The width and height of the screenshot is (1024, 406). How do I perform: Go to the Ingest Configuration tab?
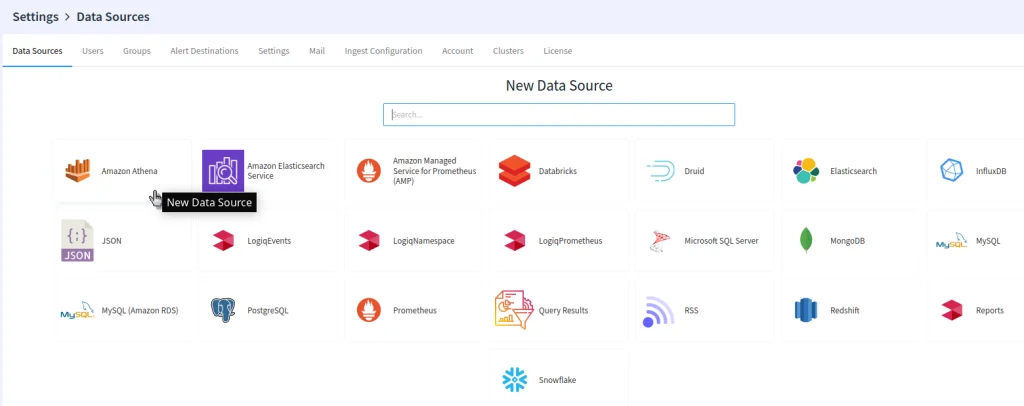pos(383,51)
